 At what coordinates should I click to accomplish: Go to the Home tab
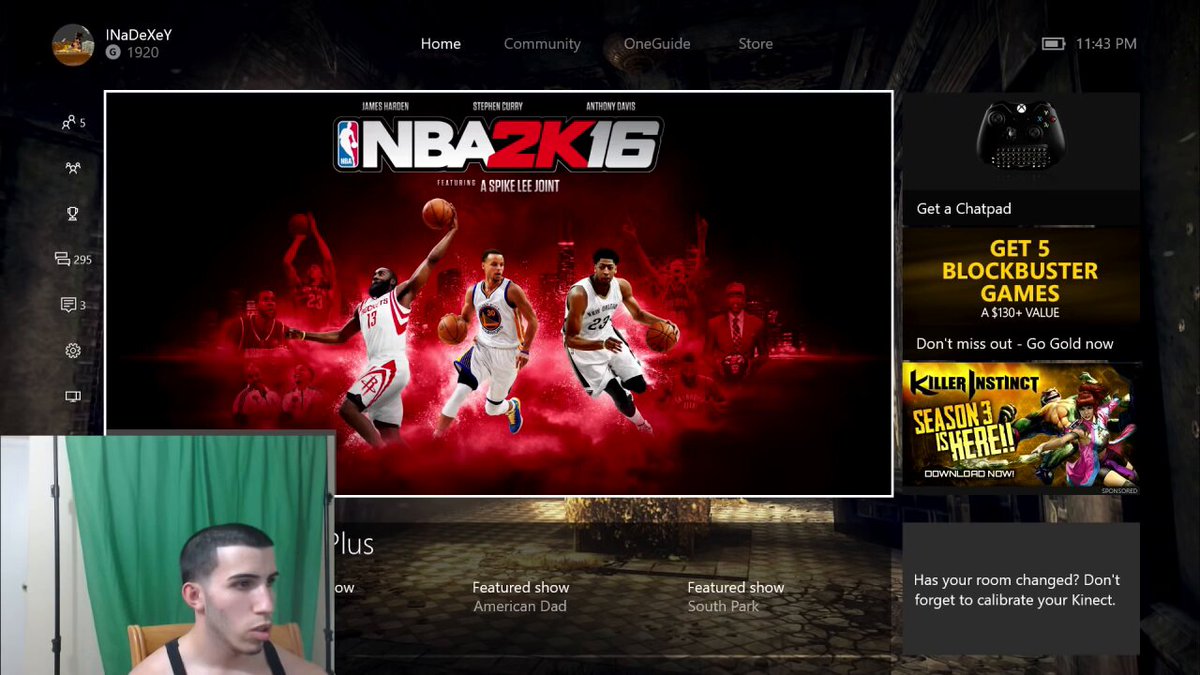coord(441,44)
